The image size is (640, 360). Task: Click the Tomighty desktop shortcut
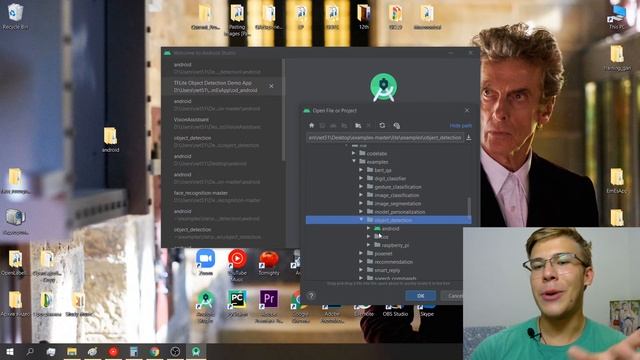point(269,262)
